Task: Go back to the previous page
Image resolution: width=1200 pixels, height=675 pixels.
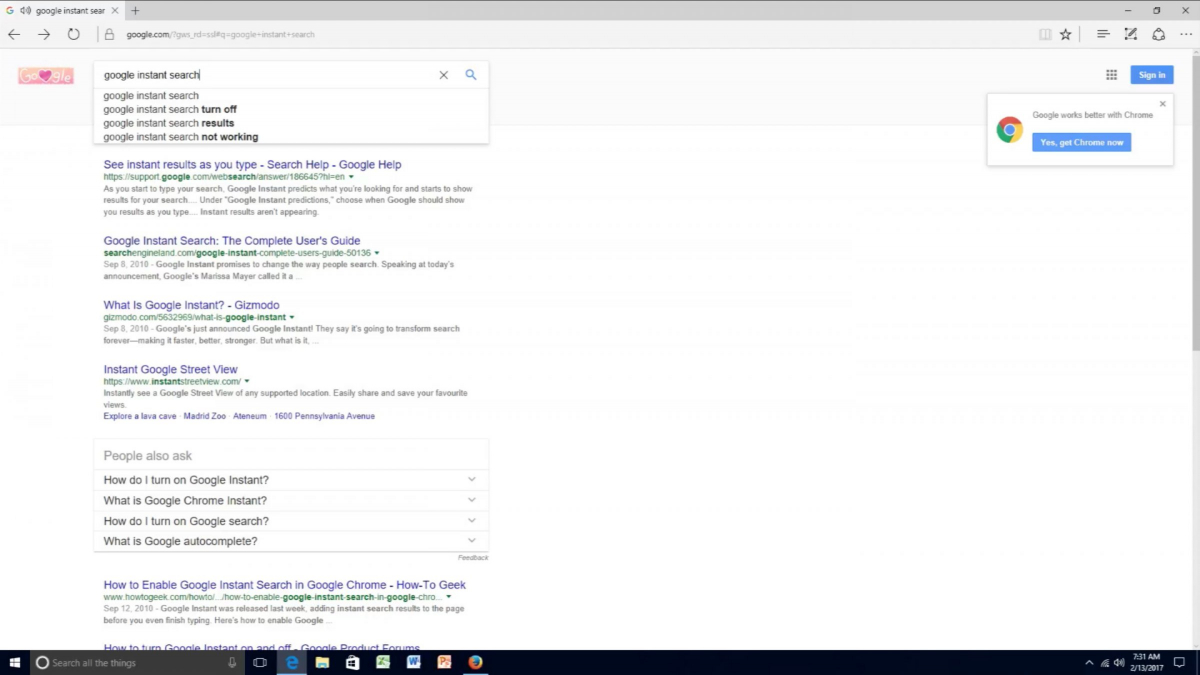Action: click(x=14, y=34)
